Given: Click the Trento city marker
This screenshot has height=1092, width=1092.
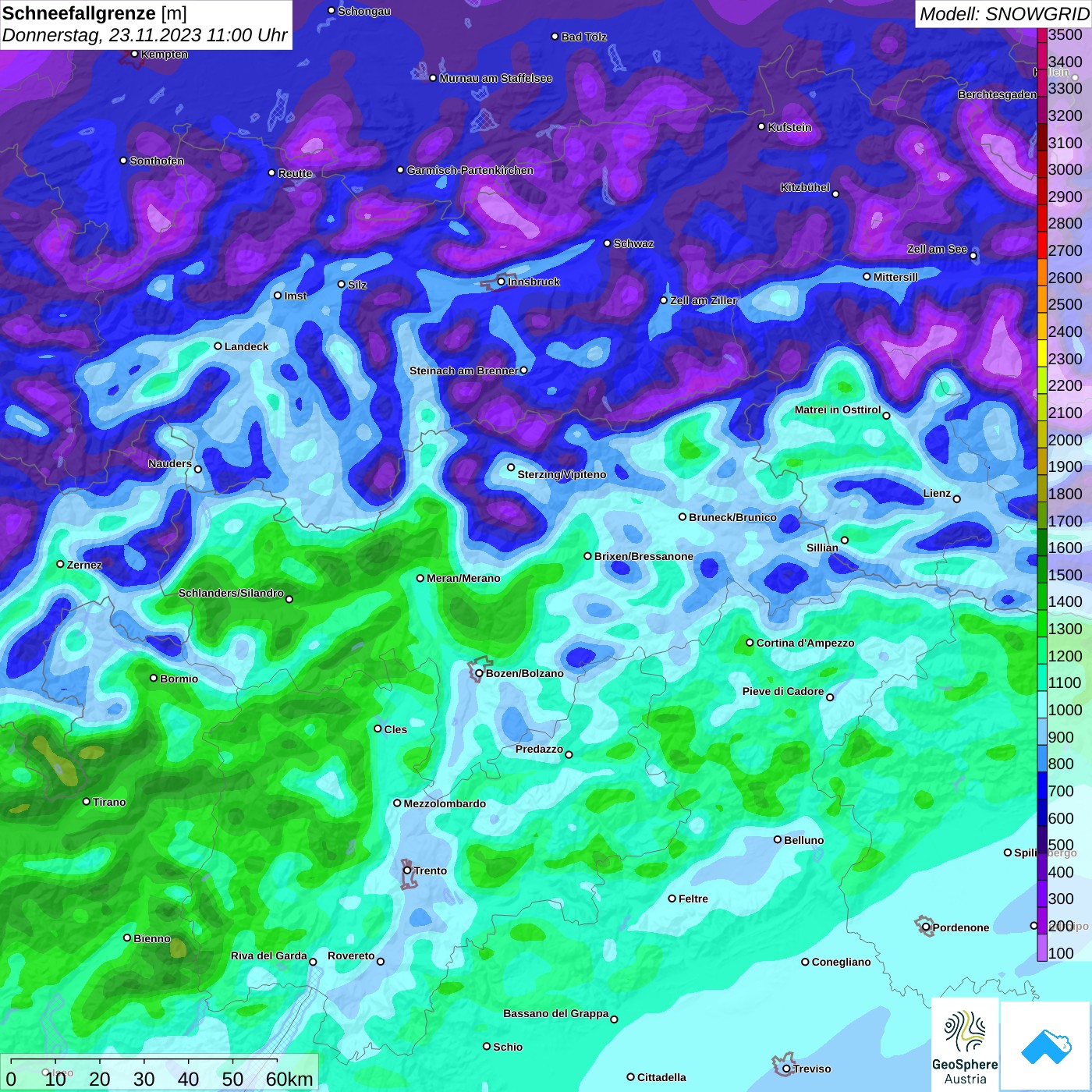Looking at the screenshot, I should 407,870.
